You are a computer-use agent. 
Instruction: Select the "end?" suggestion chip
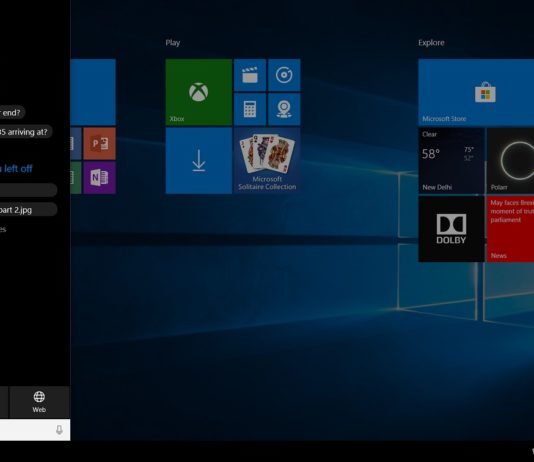pos(12,112)
